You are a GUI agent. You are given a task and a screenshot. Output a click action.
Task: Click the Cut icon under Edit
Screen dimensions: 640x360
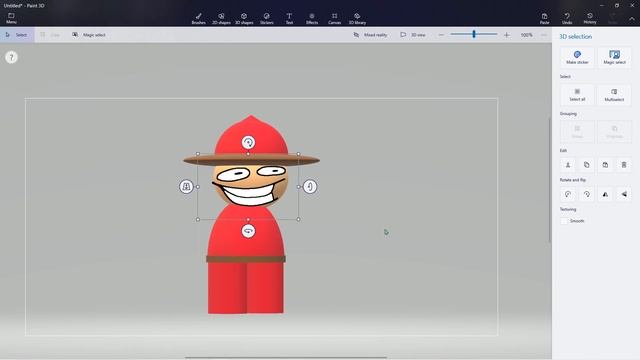click(568, 165)
